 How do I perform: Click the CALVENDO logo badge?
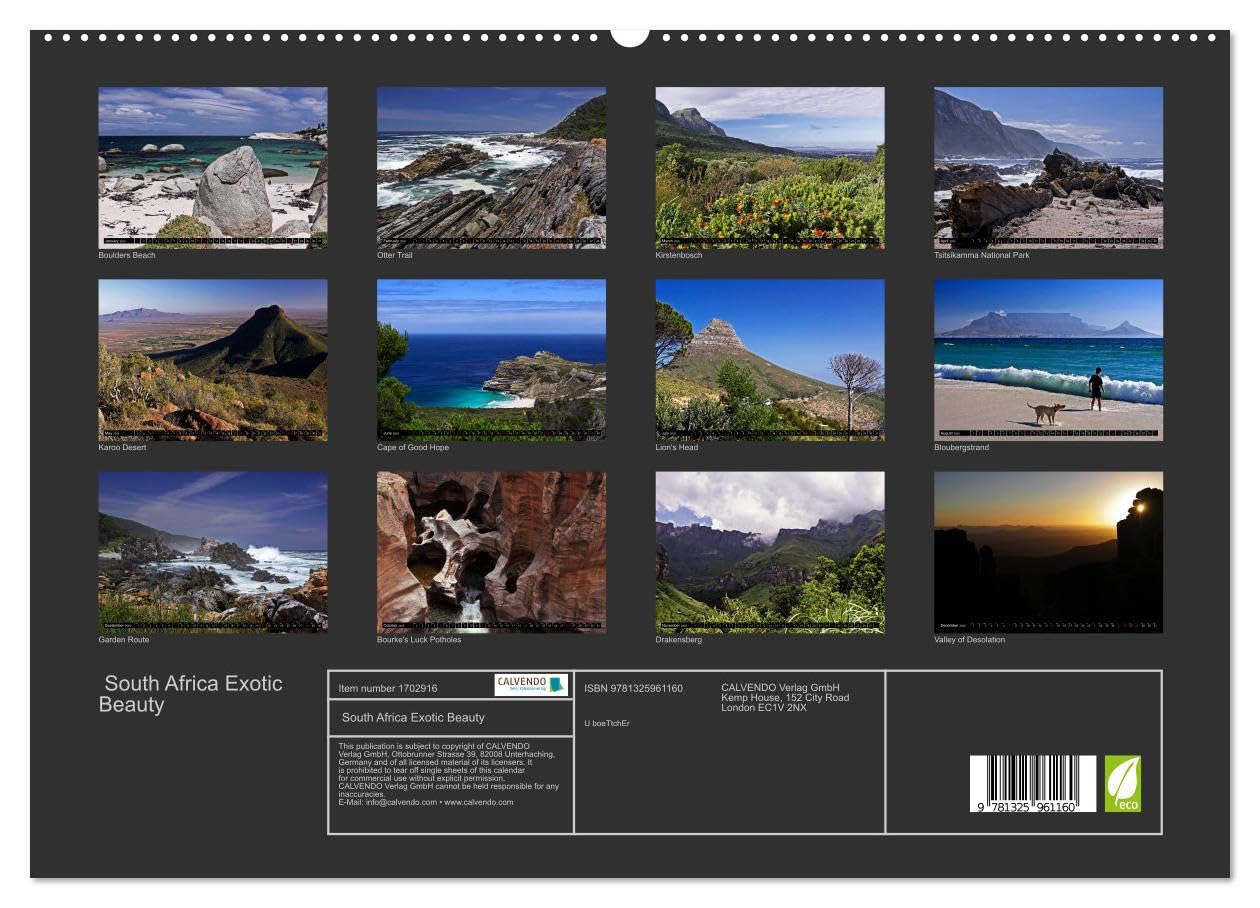(x=531, y=685)
